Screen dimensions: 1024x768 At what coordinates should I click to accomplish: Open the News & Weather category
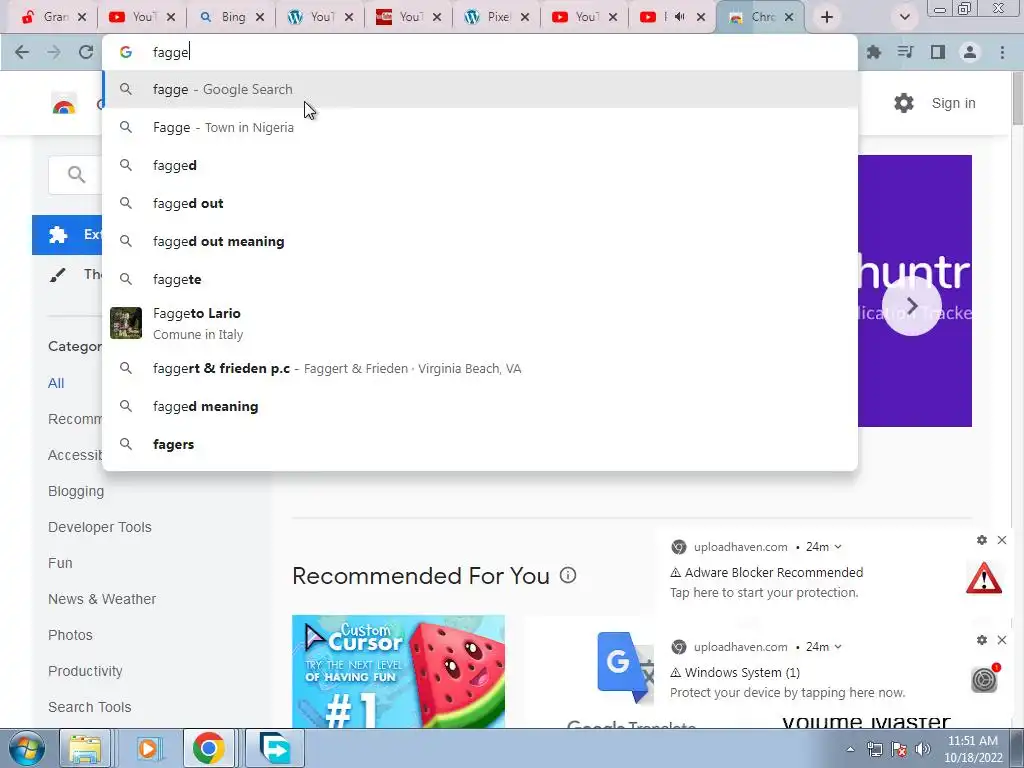click(102, 599)
